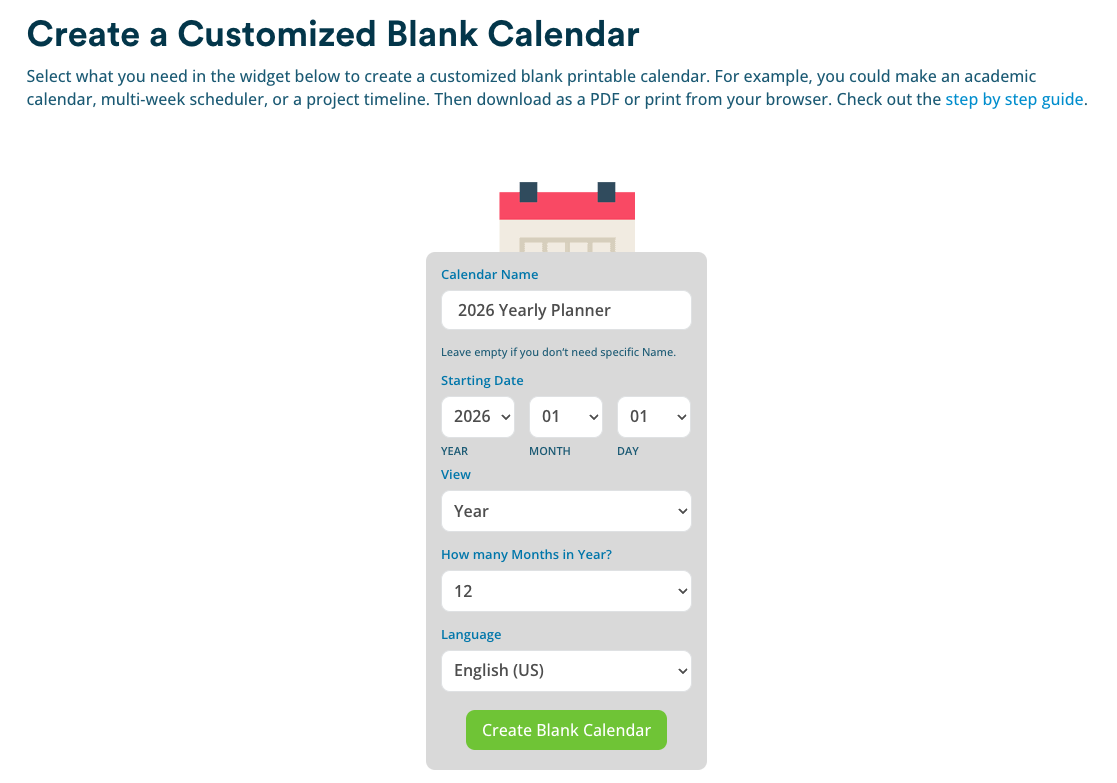The width and height of the screenshot is (1117, 783).
Task: Click the Starting Date label
Action: [482, 381]
